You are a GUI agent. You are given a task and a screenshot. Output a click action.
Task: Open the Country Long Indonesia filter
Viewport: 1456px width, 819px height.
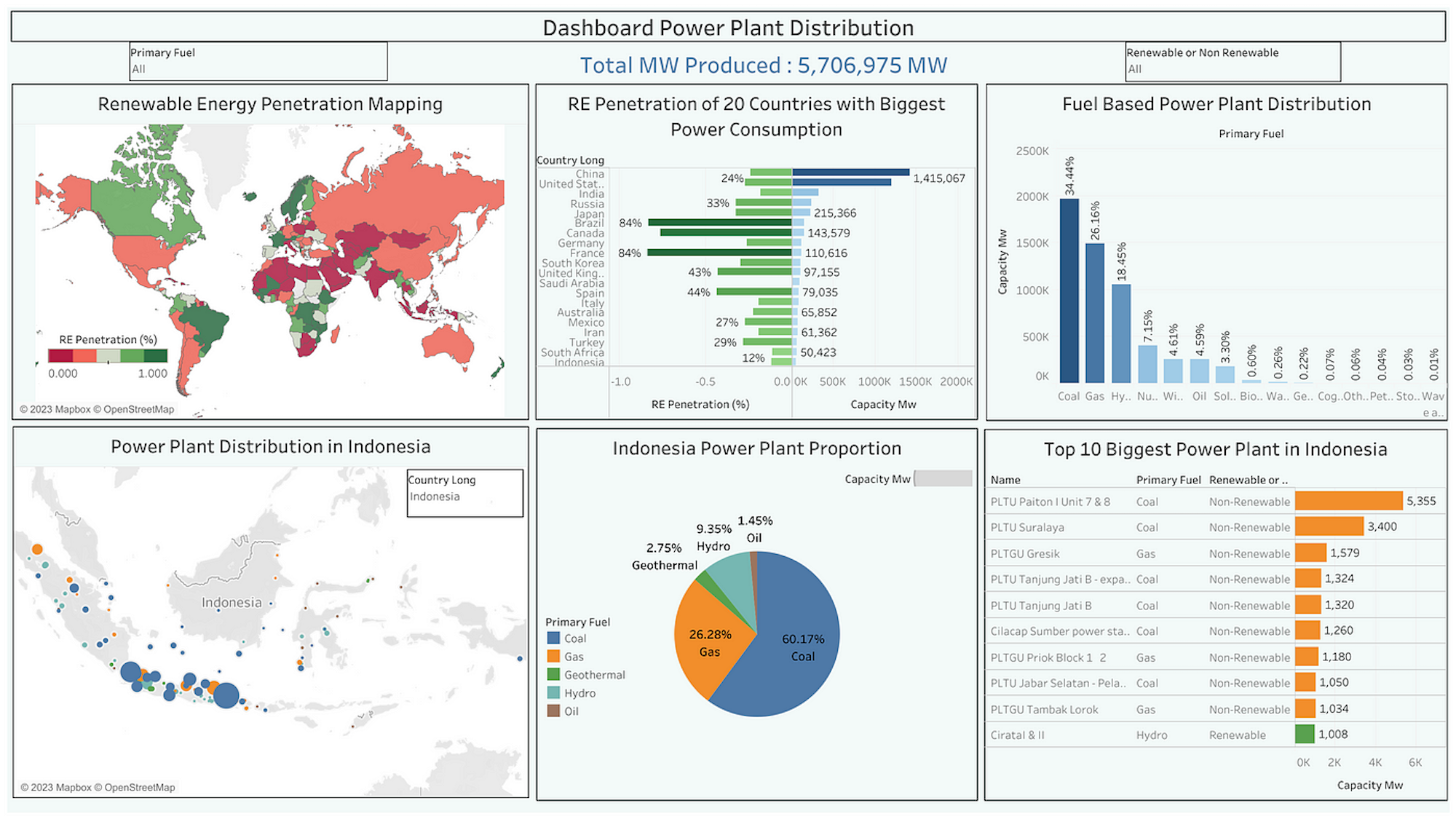click(464, 496)
